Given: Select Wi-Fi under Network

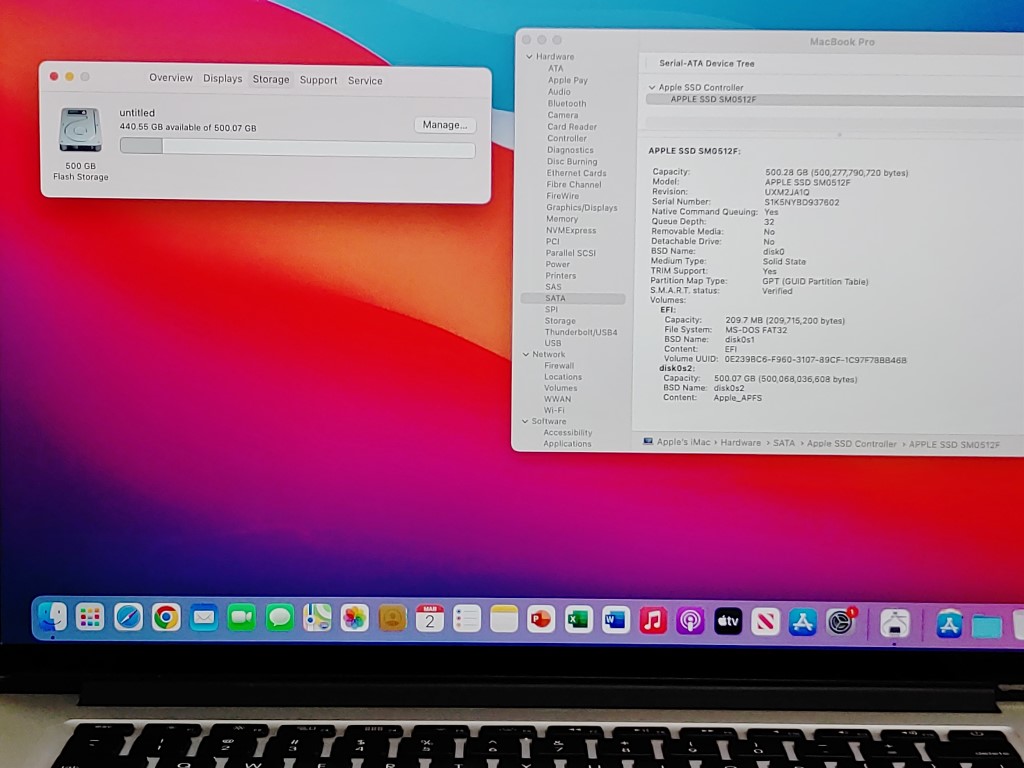Looking at the screenshot, I should 554,410.
